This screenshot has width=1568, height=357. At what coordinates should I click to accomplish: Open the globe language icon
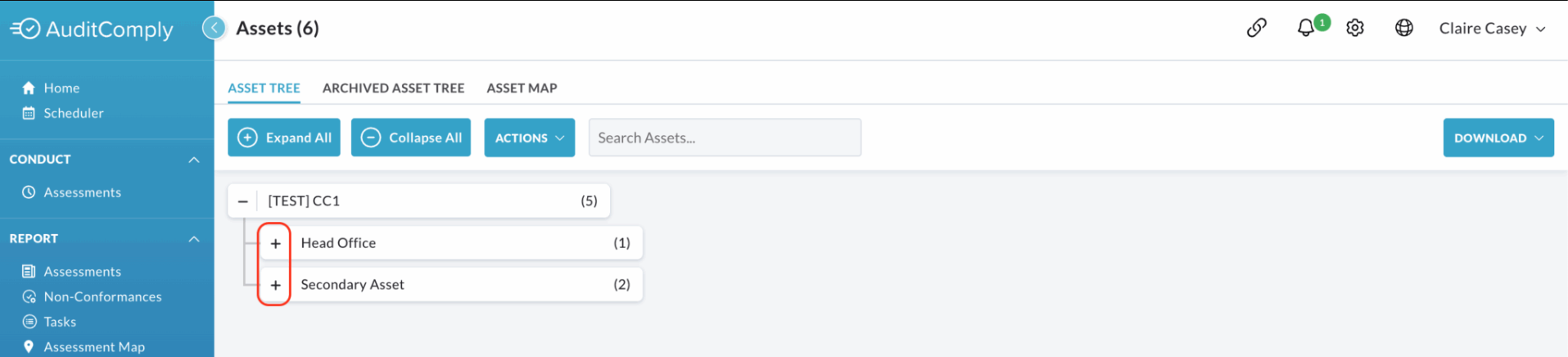pos(1404,28)
